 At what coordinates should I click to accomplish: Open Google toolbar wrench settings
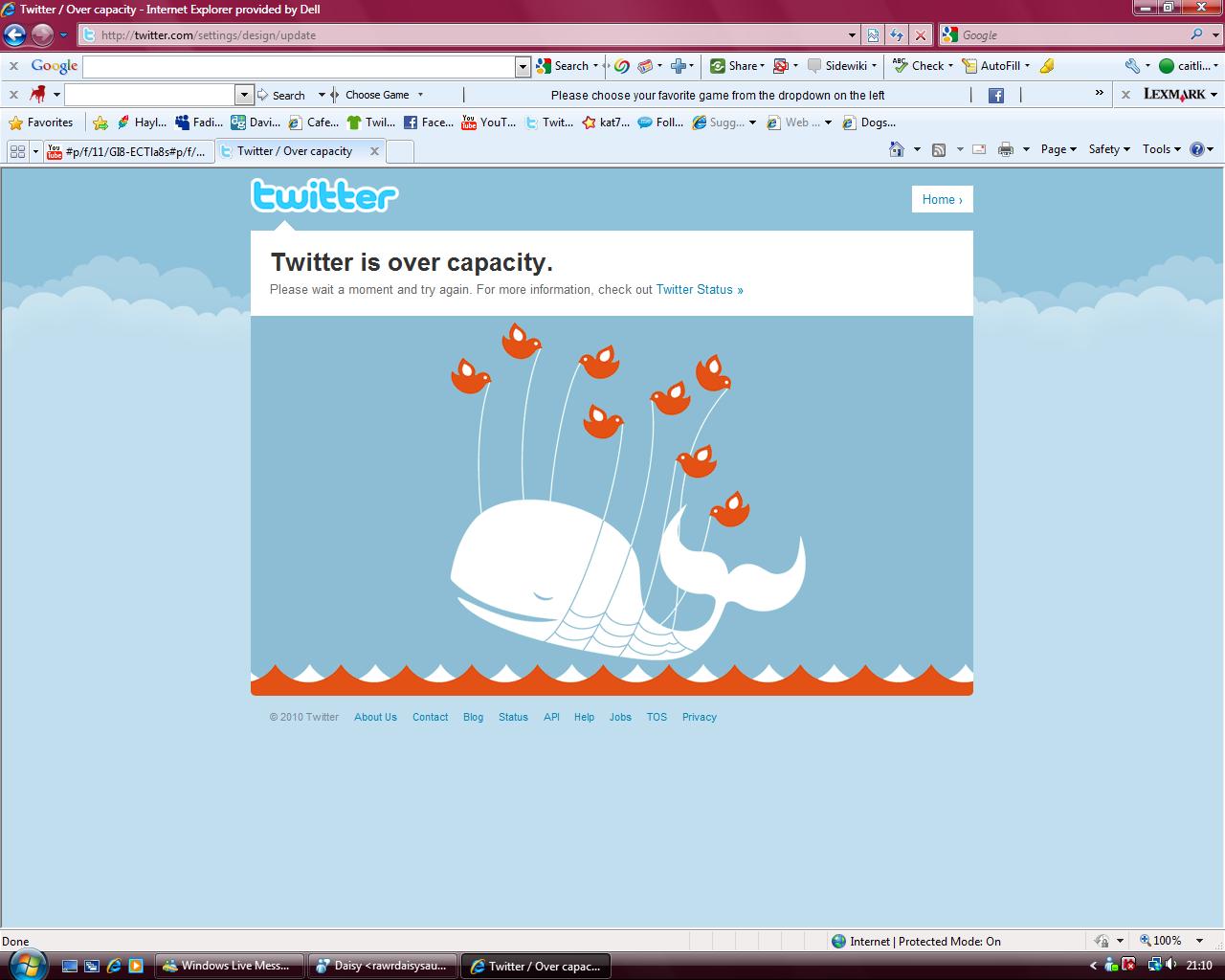(1132, 66)
